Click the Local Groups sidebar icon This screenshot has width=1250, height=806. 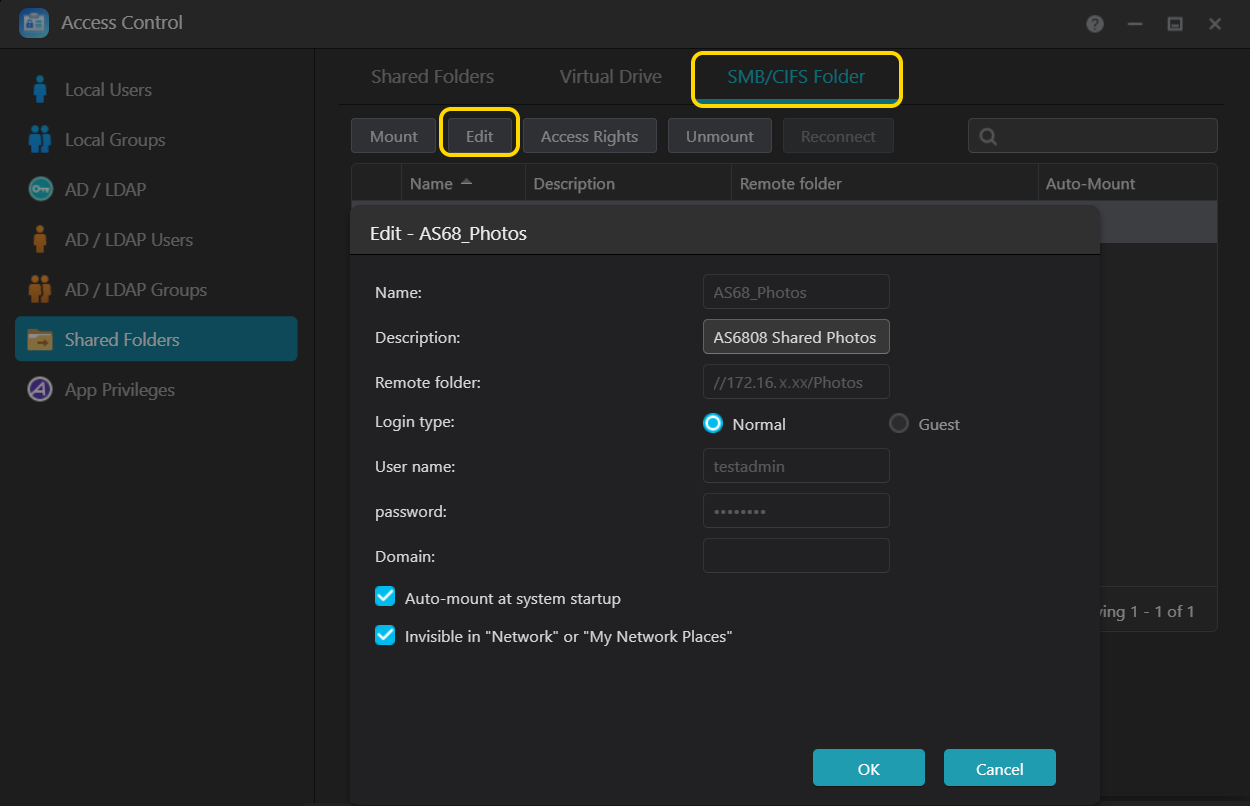click(x=40, y=140)
